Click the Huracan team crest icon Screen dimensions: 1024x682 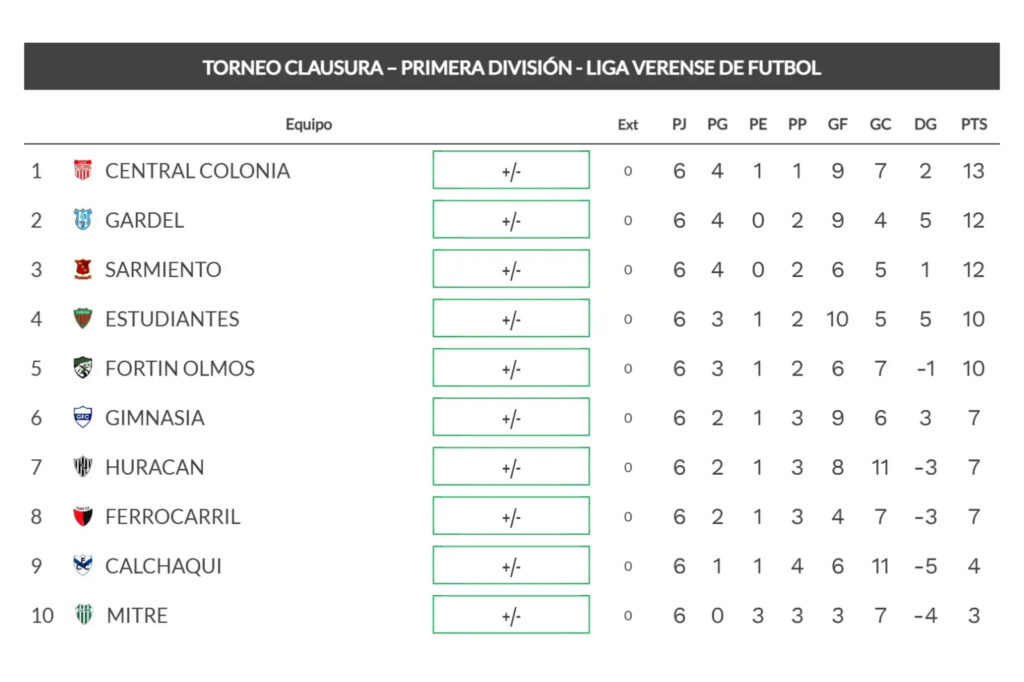coord(83,467)
